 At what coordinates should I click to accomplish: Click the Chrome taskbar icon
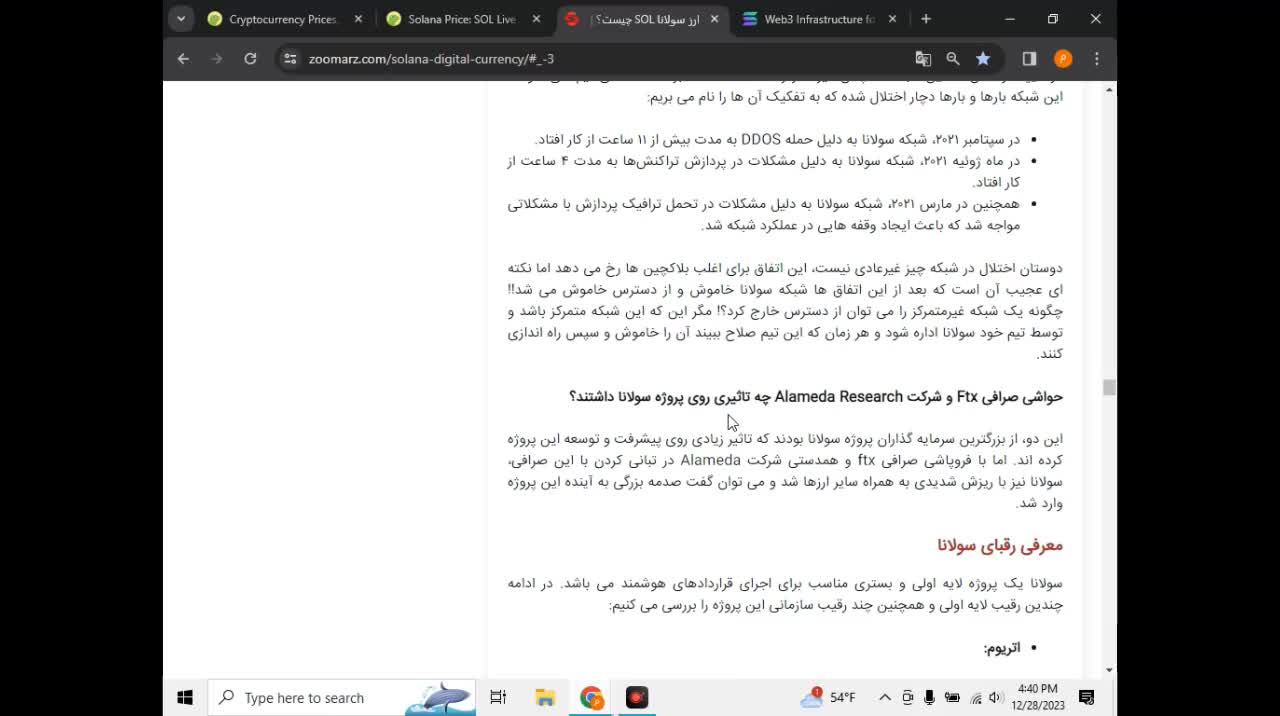coord(591,697)
